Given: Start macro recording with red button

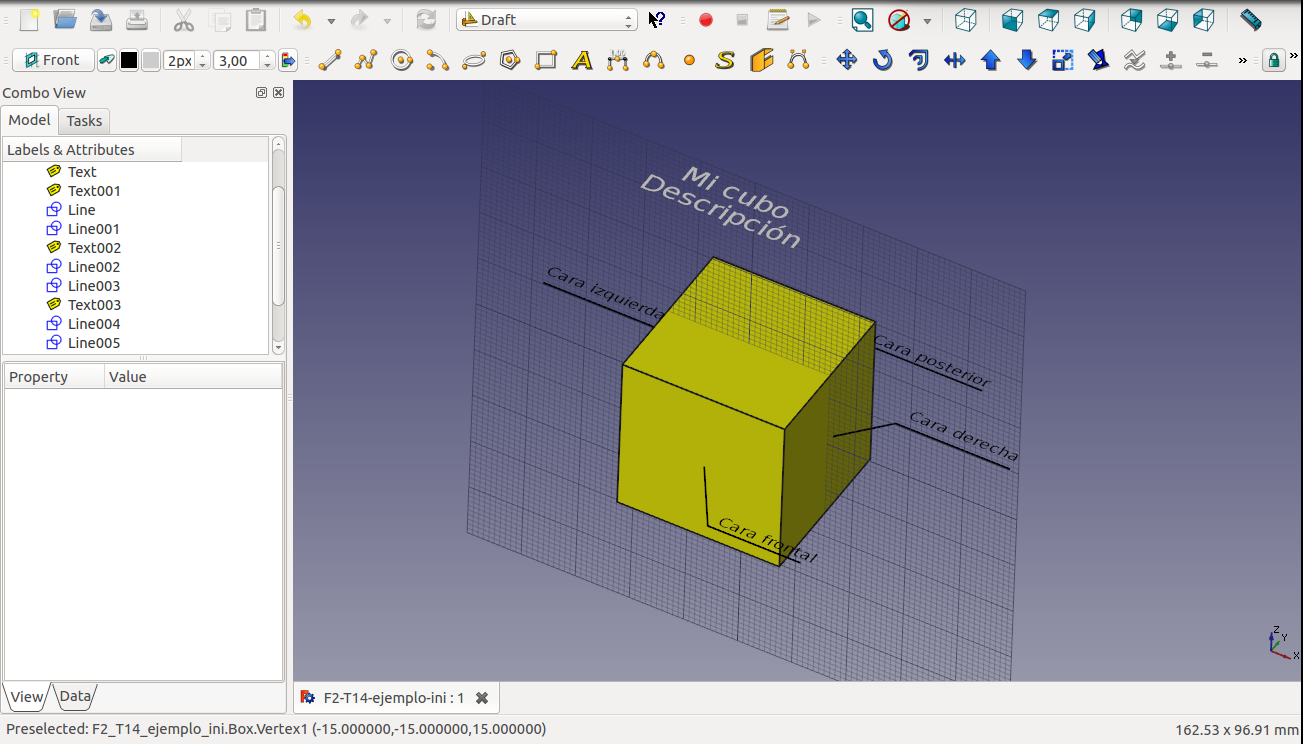Looking at the screenshot, I should (x=706, y=20).
